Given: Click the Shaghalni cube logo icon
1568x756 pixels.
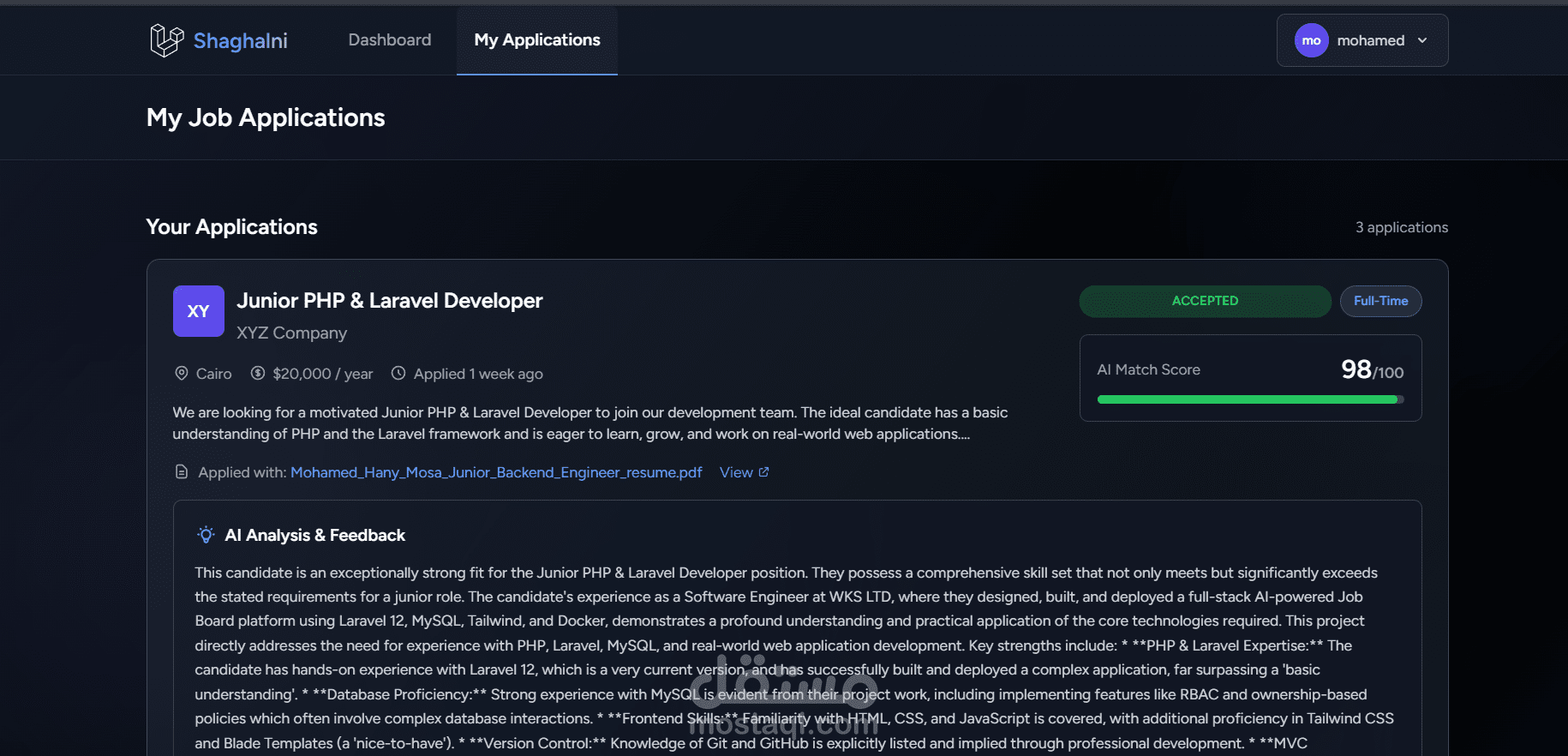Looking at the screenshot, I should coord(167,40).
